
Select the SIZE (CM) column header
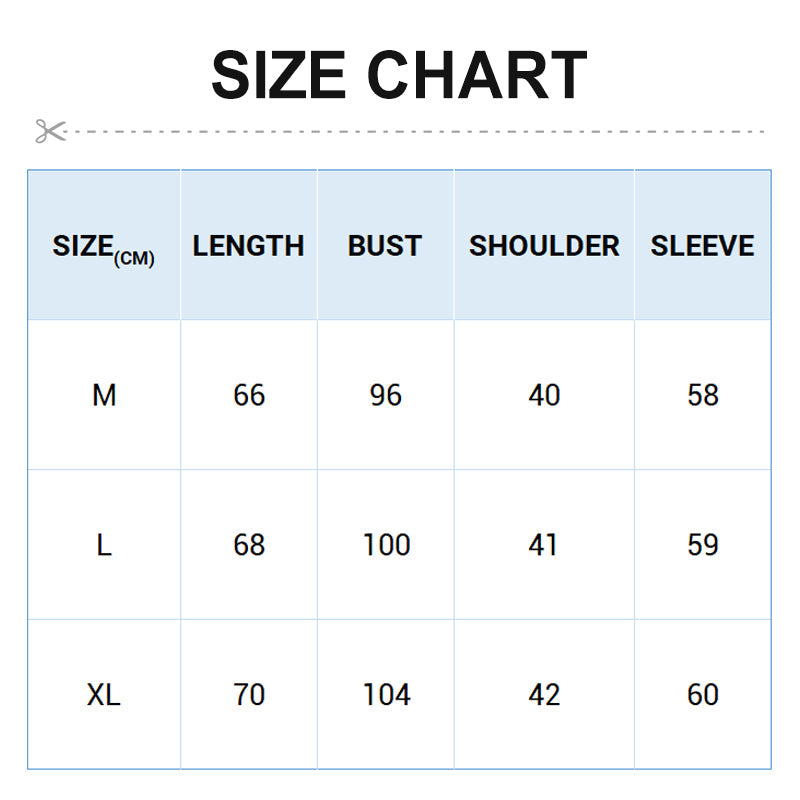tap(104, 247)
